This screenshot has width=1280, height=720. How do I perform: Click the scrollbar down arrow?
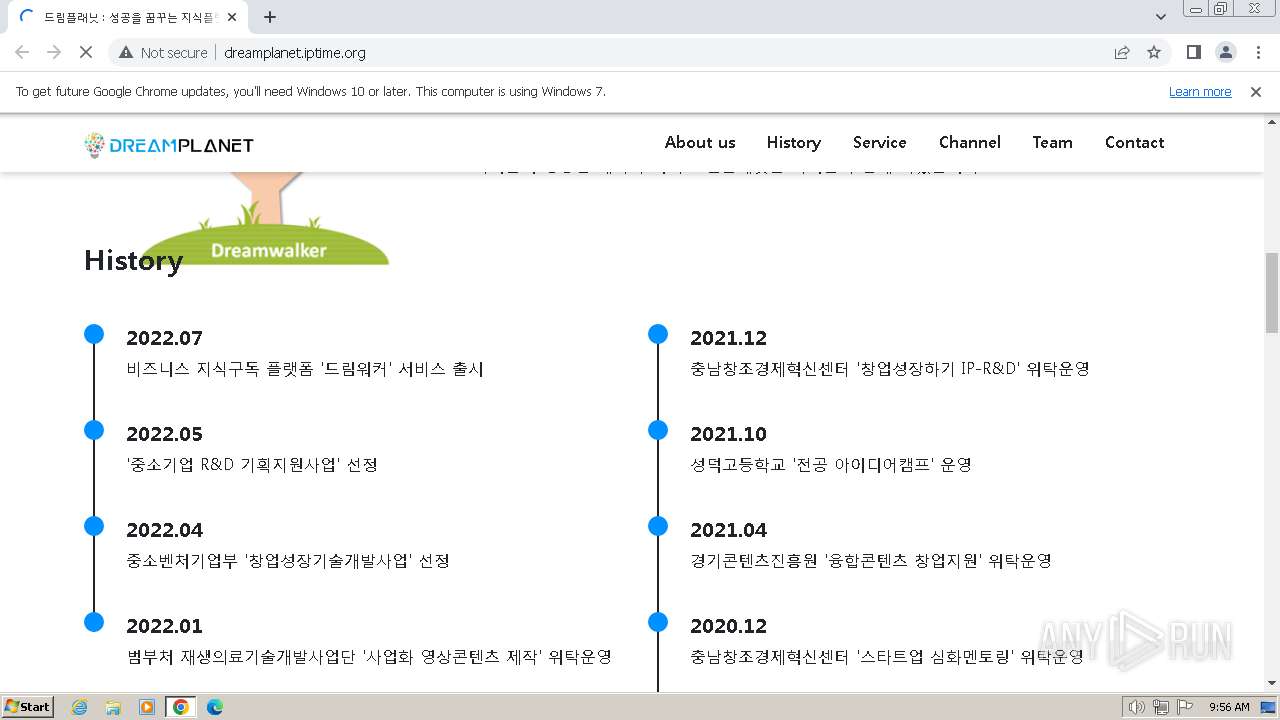click(x=1272, y=684)
